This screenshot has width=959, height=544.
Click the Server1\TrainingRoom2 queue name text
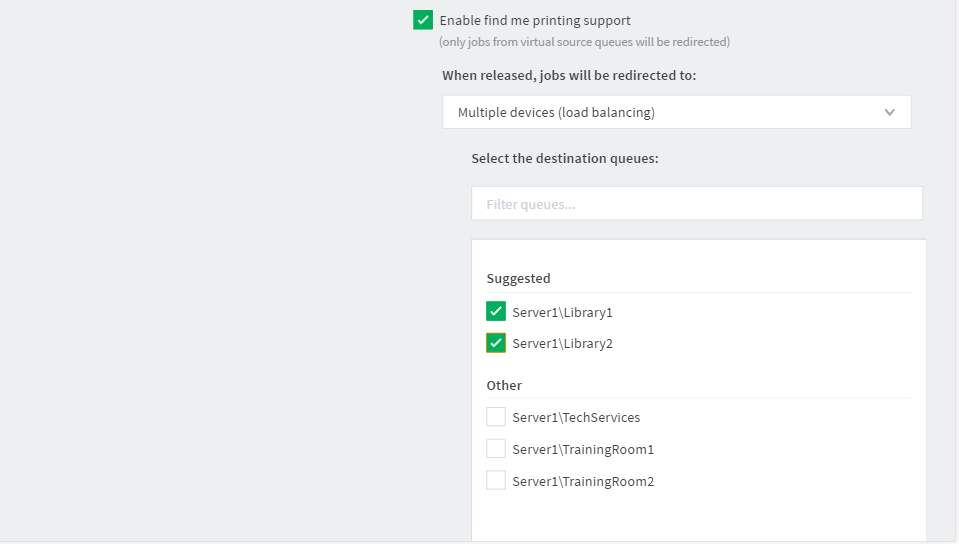click(x=583, y=482)
